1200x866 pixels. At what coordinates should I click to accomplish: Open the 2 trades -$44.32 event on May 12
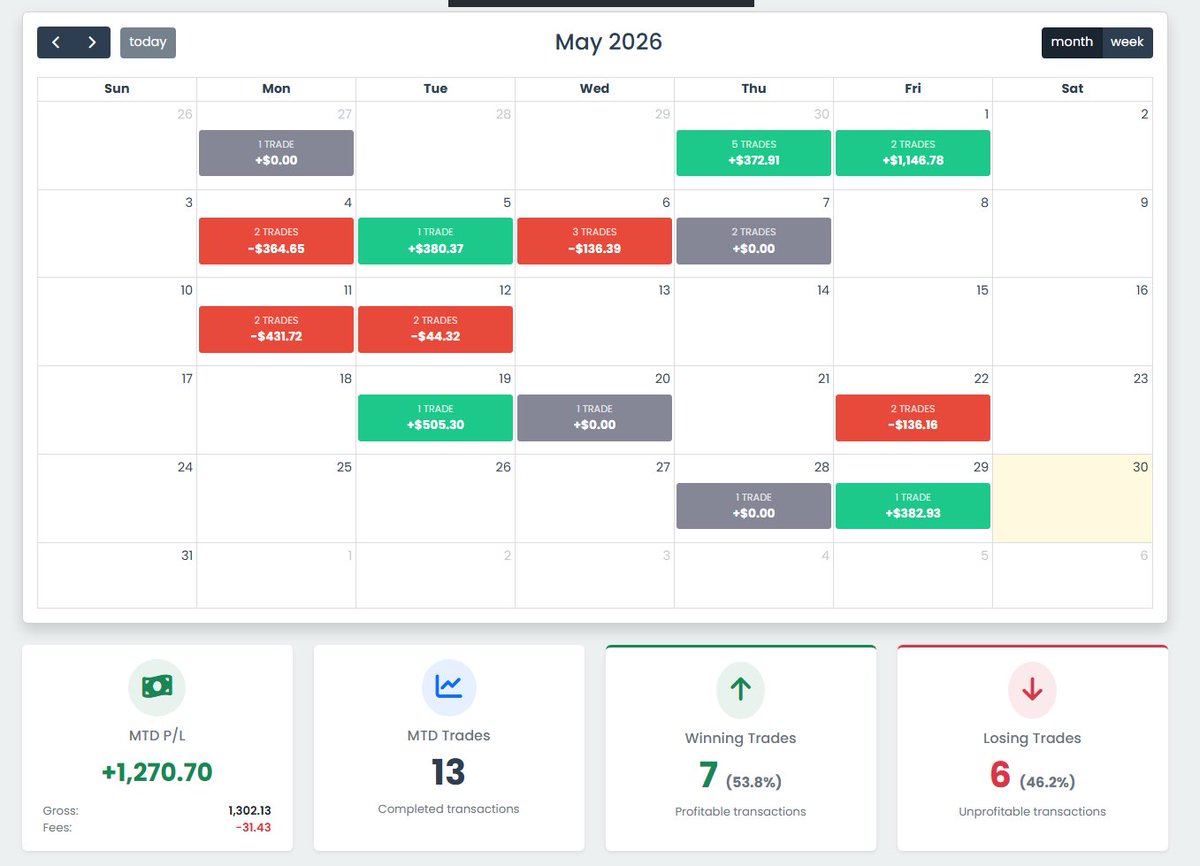click(x=435, y=329)
